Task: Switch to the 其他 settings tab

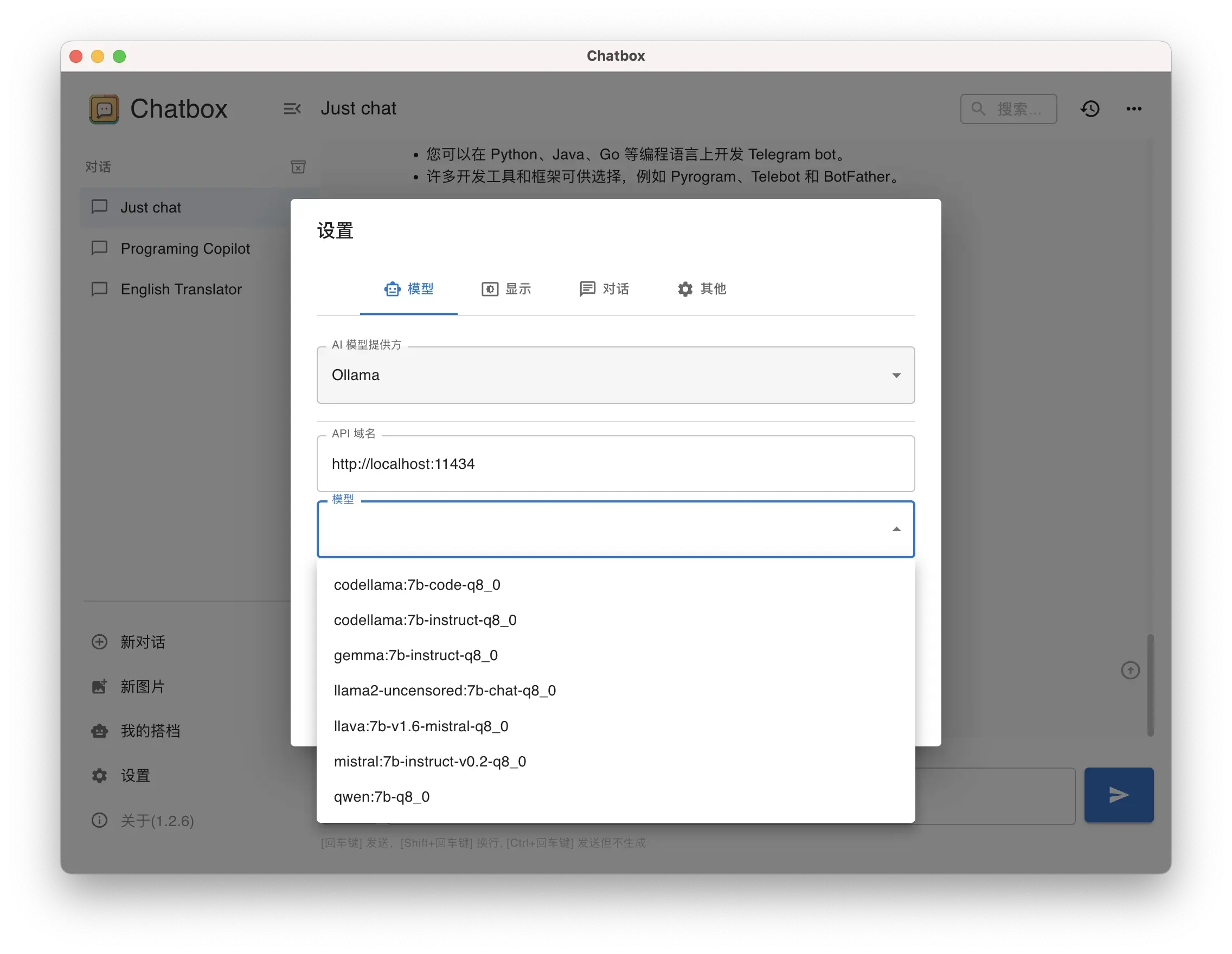Action: (701, 289)
